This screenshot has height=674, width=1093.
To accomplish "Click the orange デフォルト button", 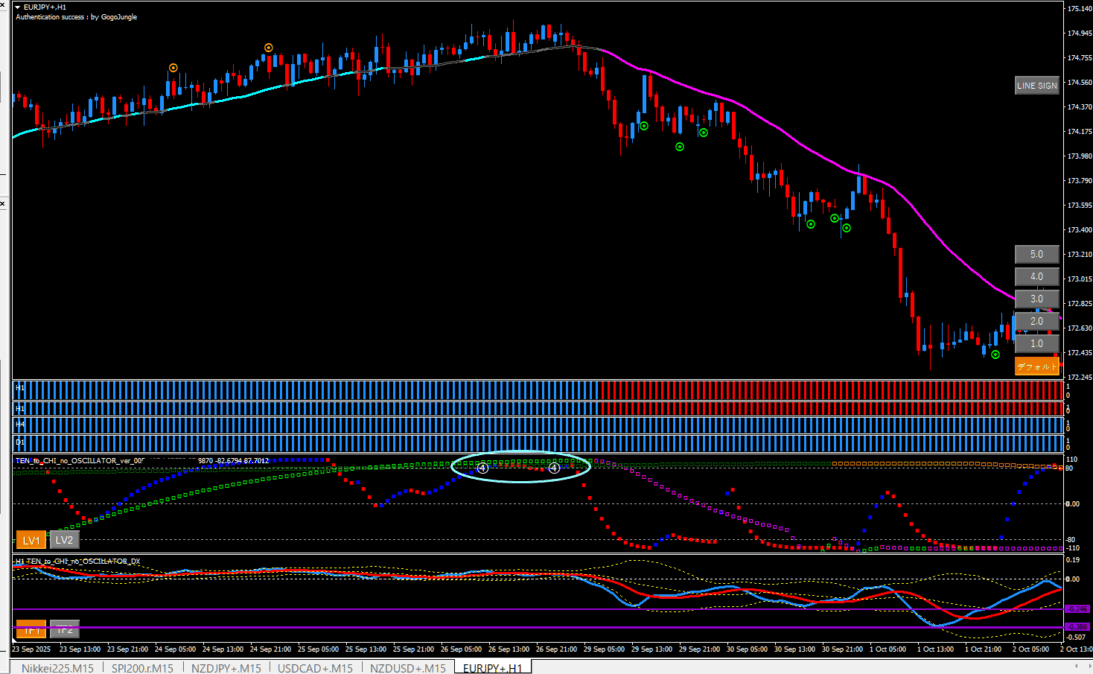I will (1036, 367).
